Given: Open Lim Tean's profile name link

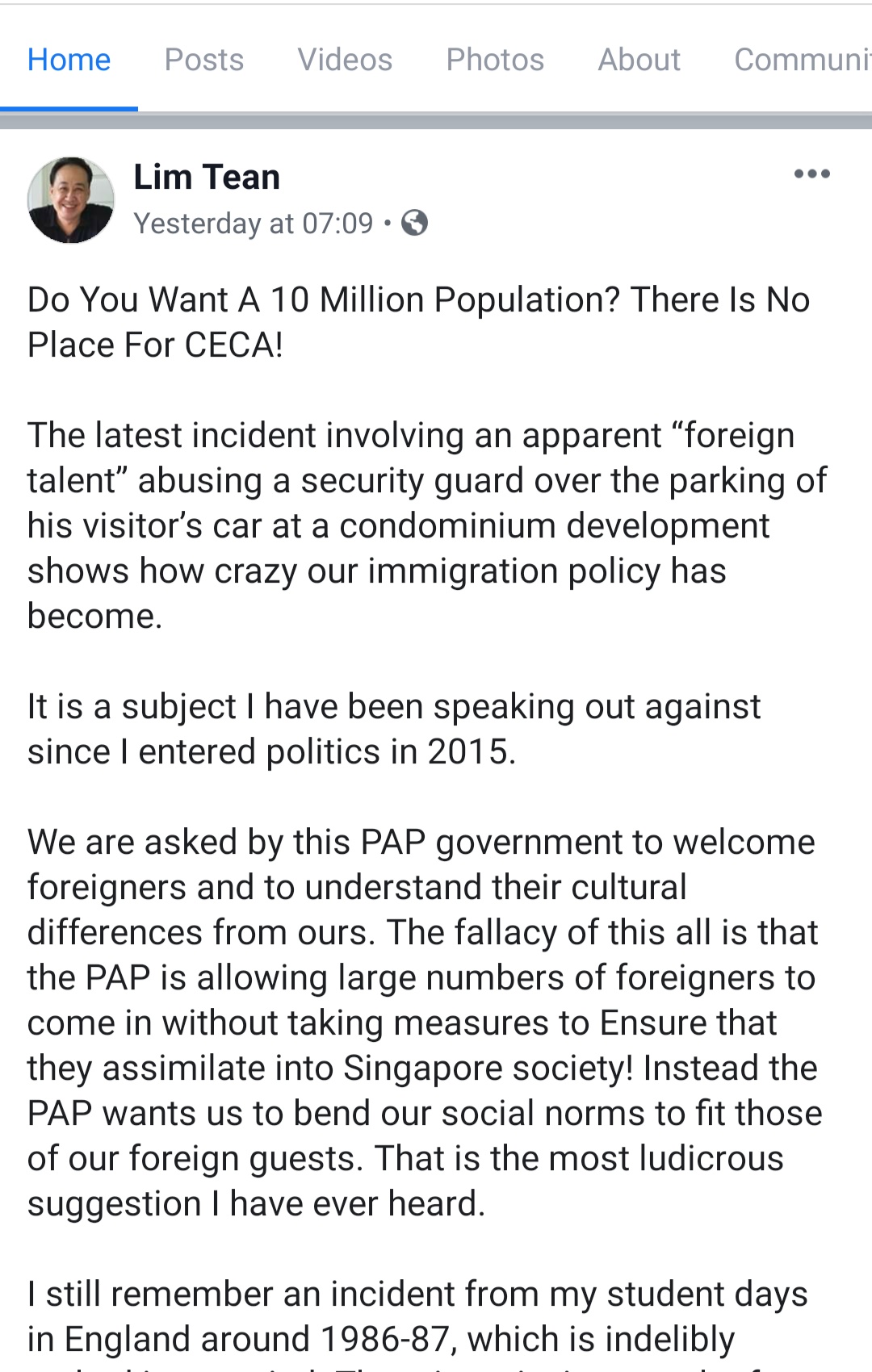Looking at the screenshot, I should (207, 177).
